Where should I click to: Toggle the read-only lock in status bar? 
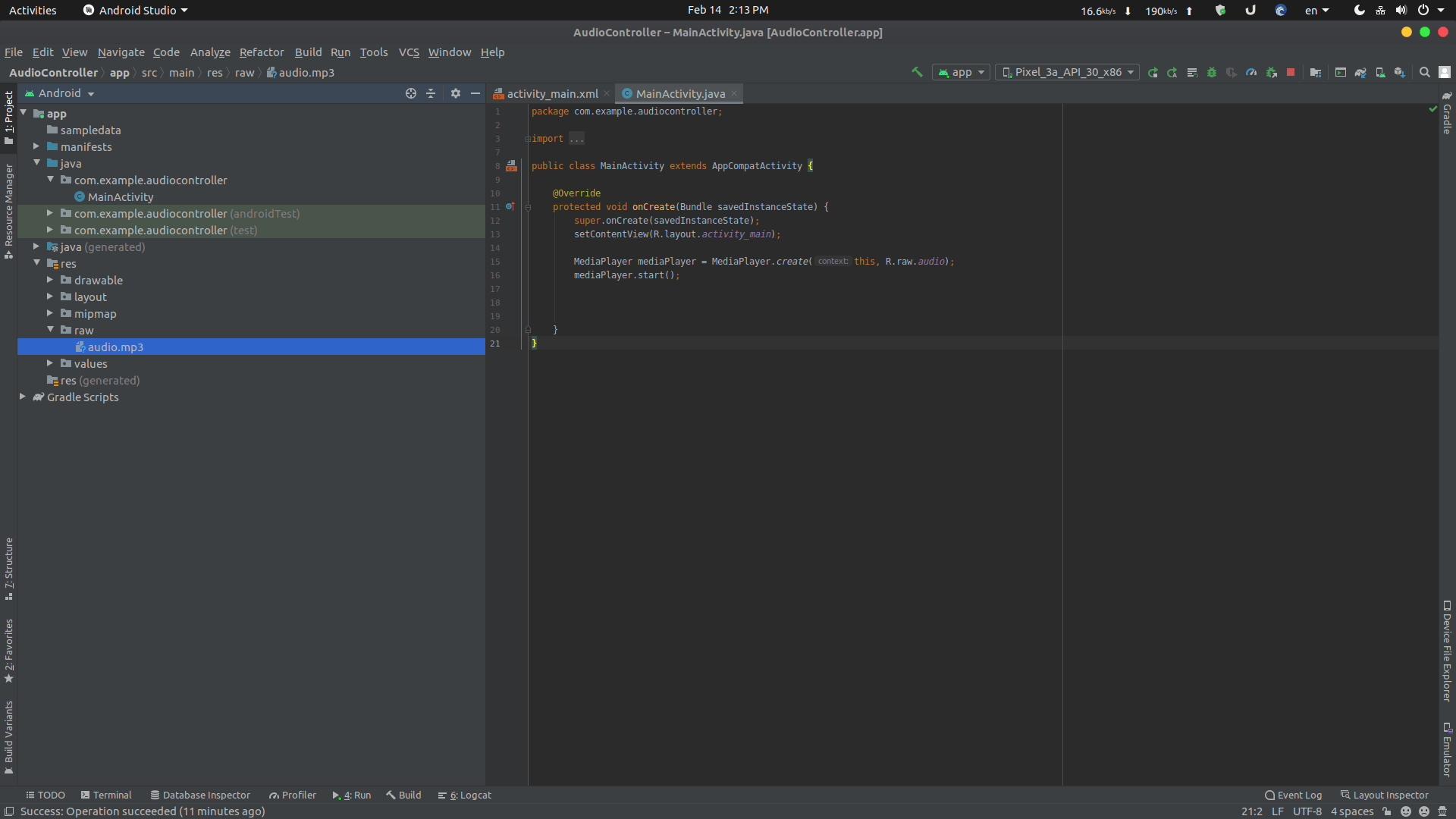click(1387, 811)
